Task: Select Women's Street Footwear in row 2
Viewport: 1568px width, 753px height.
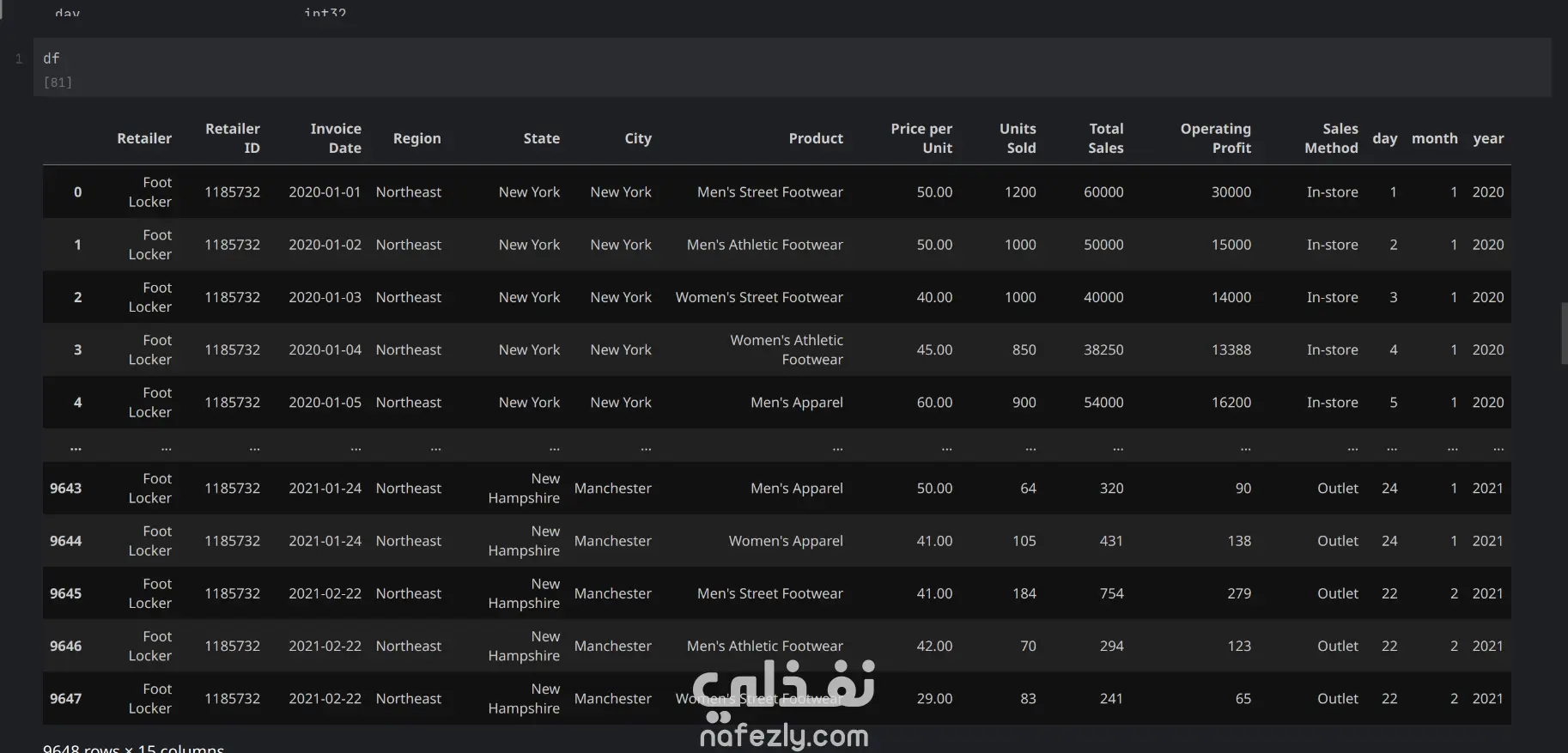Action: 759,297
